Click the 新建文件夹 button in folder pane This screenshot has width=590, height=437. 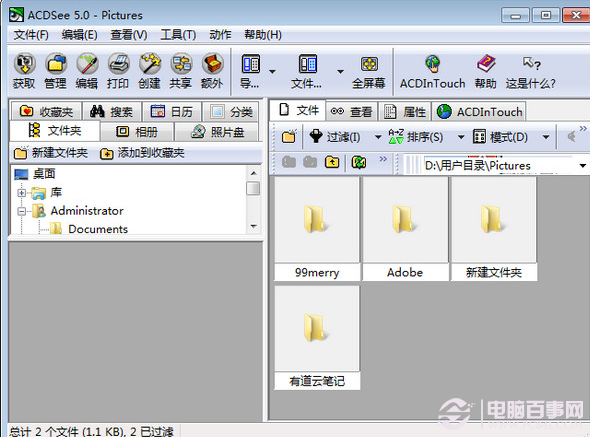tap(51, 153)
